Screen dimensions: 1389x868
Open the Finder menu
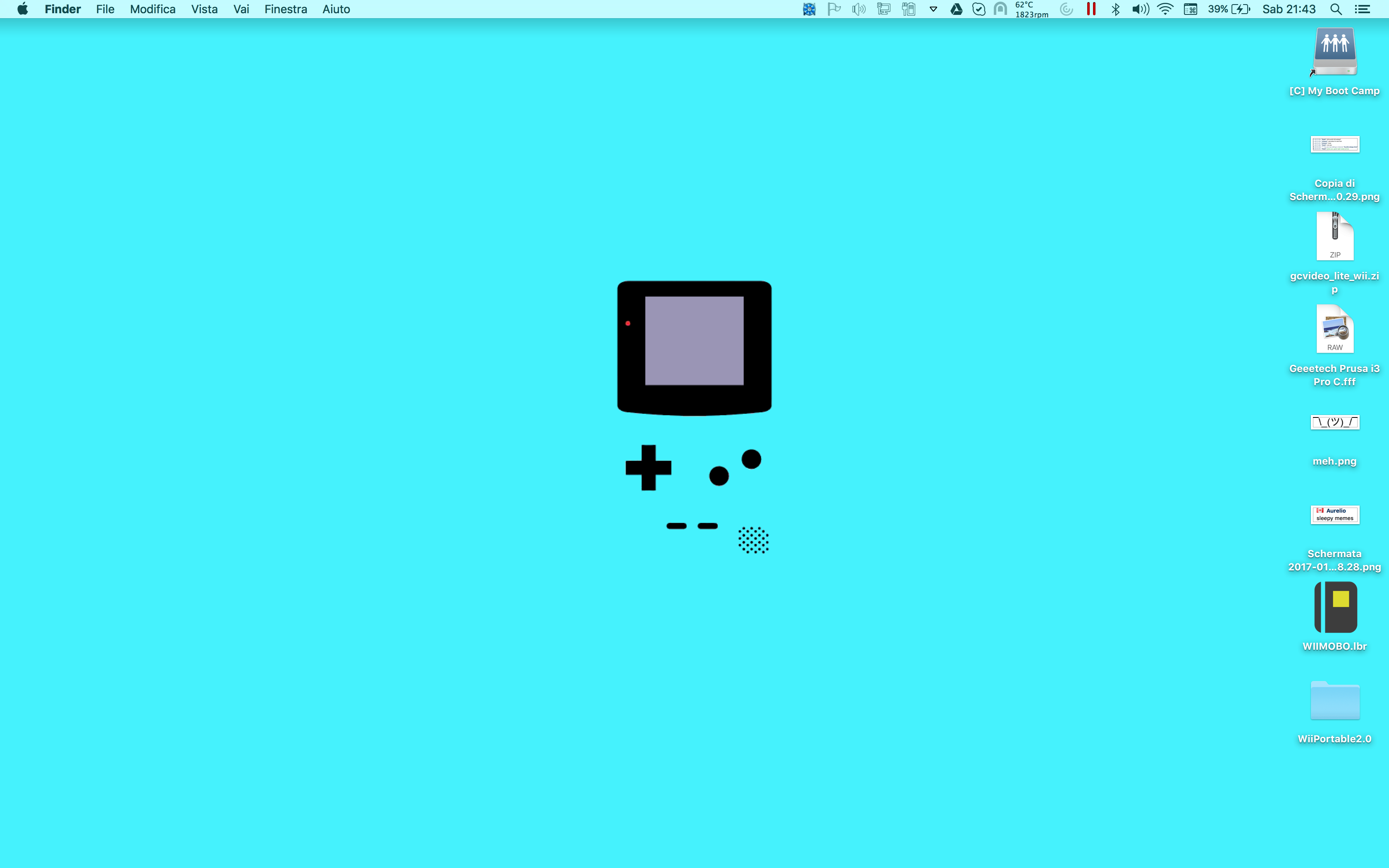pyautogui.click(x=62, y=9)
